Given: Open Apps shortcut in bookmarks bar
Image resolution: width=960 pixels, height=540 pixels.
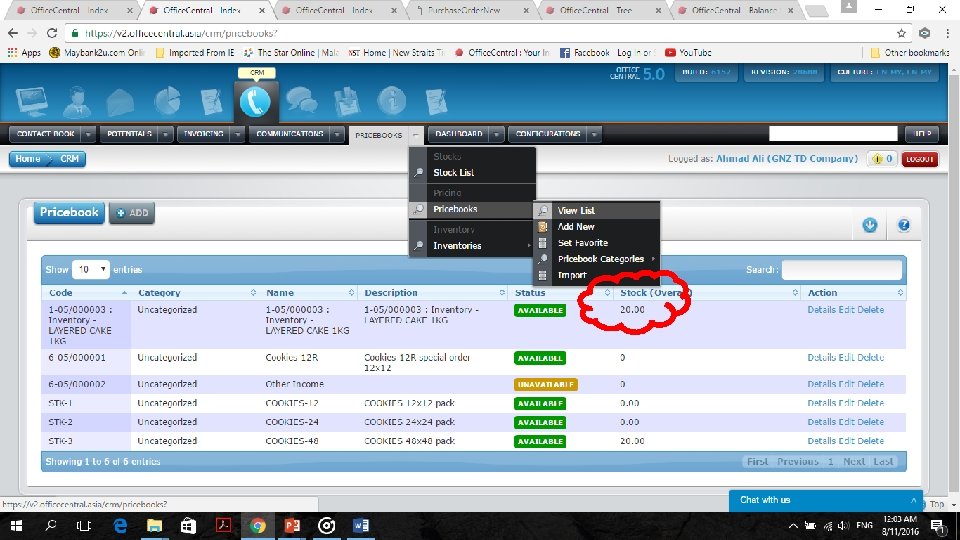Looking at the screenshot, I should (x=24, y=53).
